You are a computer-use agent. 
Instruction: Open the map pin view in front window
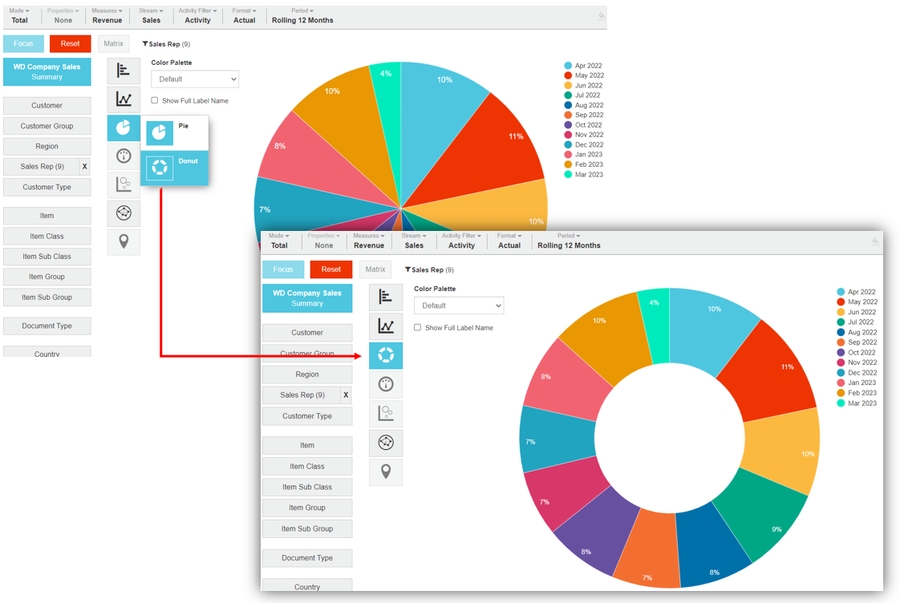385,471
